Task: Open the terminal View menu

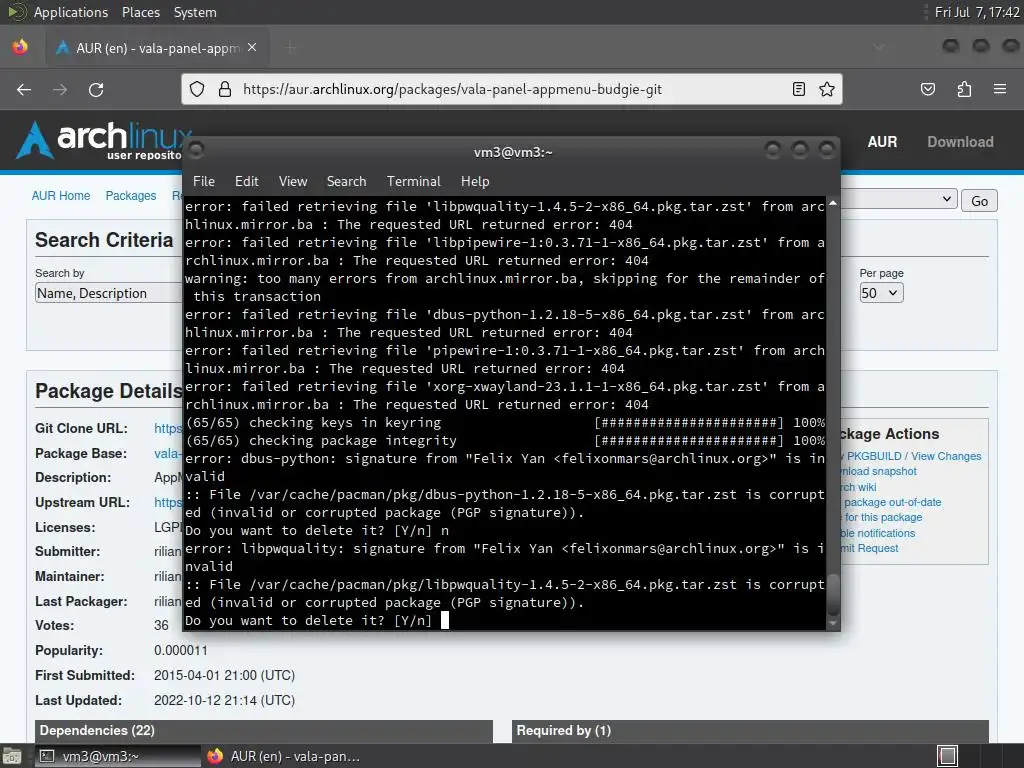Action: coord(293,182)
